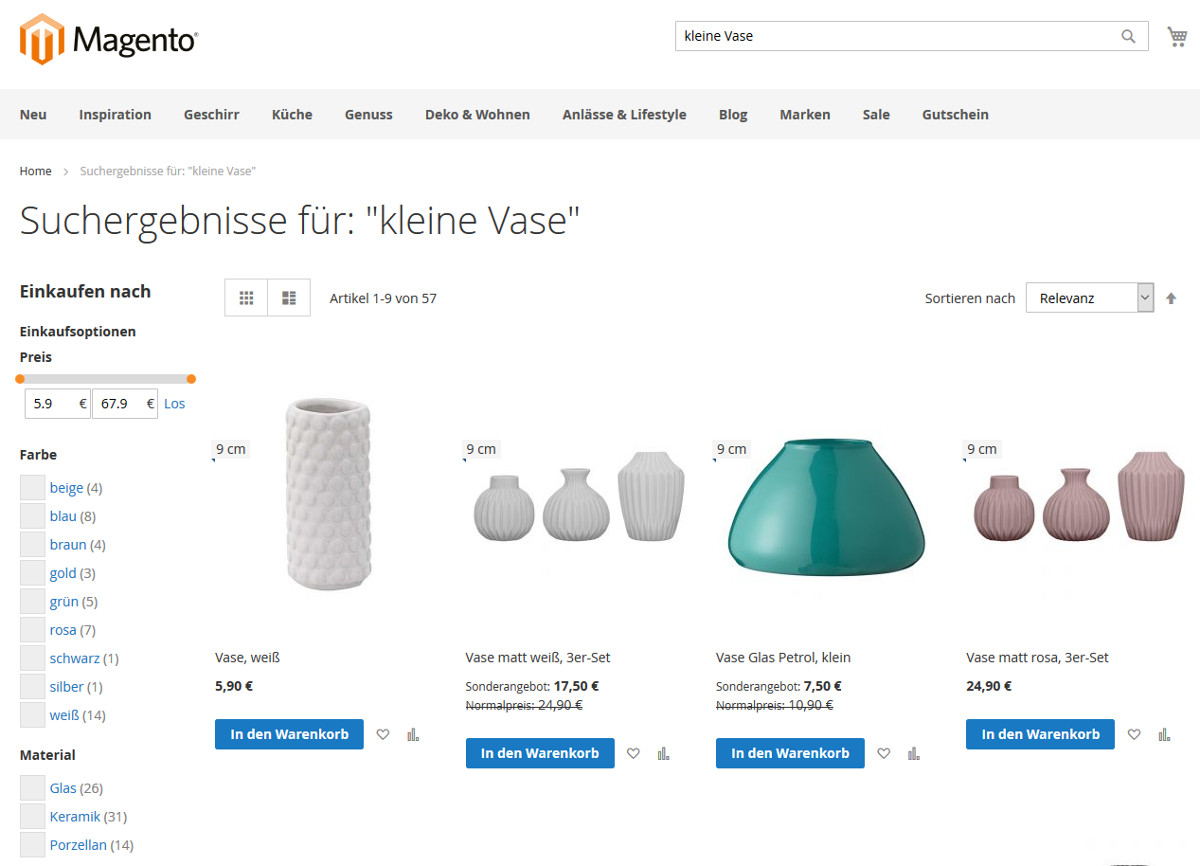This screenshot has width=1200, height=866.
Task: Compare the Vase Glas Petrol product
Action: pos(913,753)
